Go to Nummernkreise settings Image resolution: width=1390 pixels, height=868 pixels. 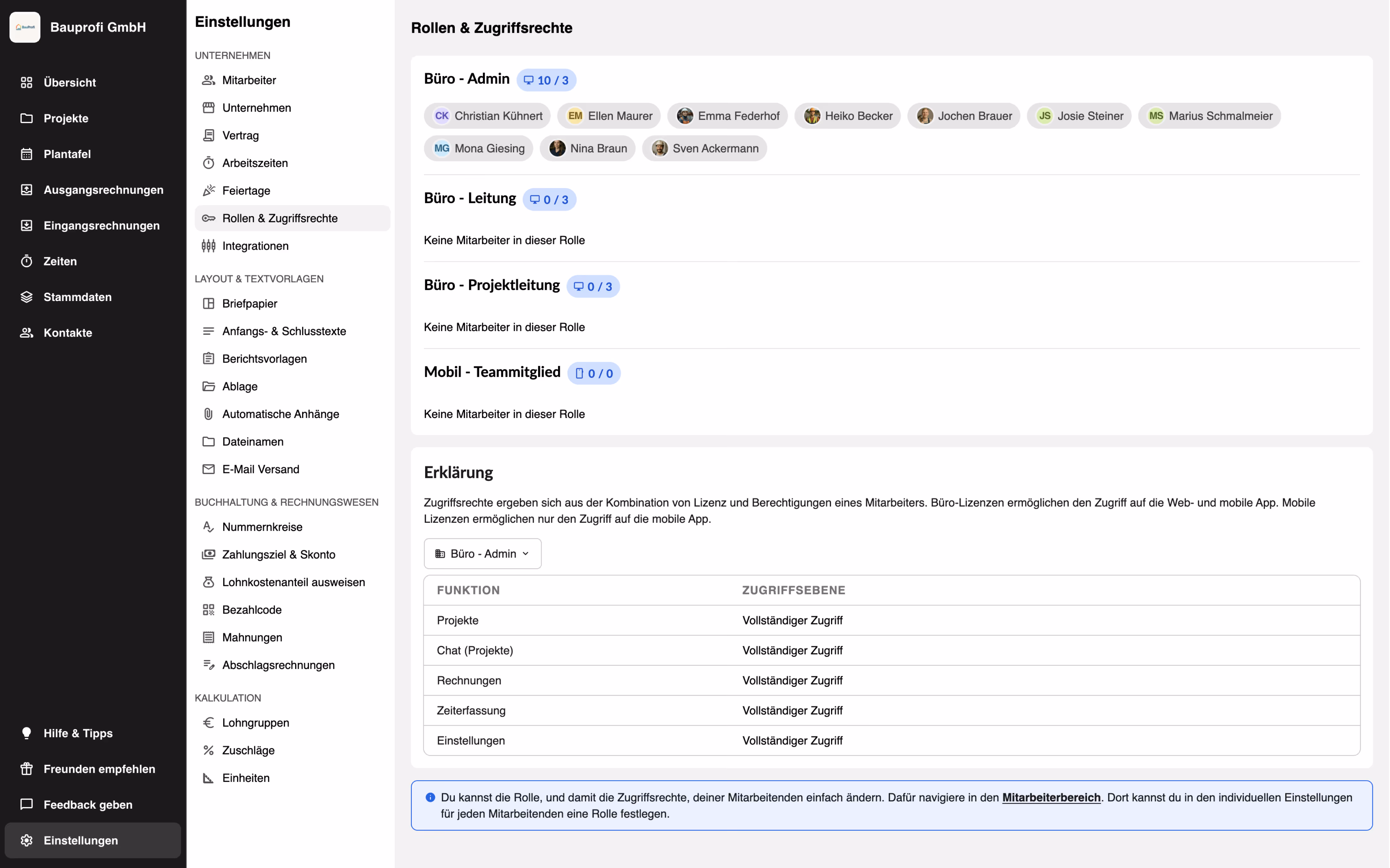click(262, 527)
